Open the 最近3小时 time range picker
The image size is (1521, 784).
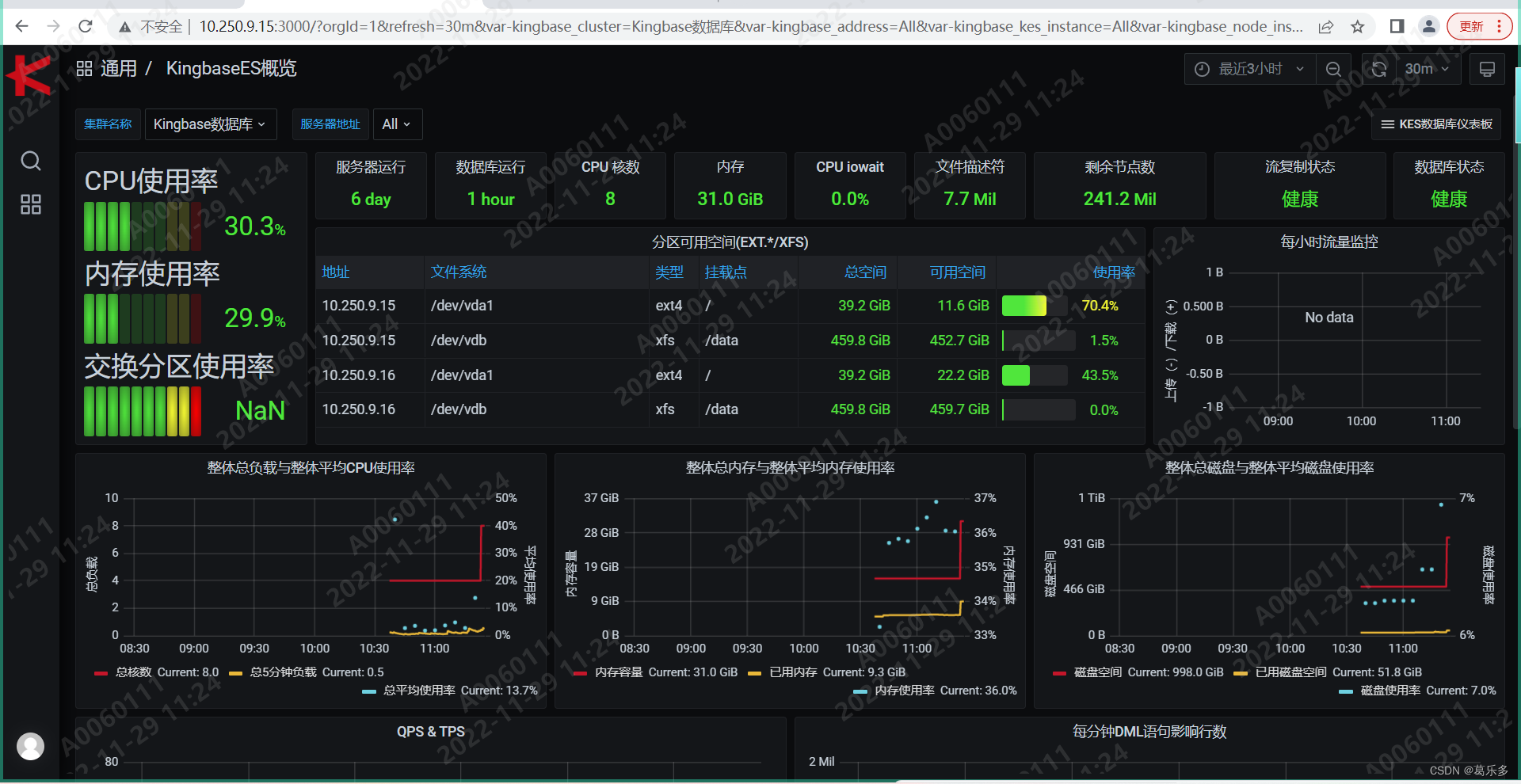1250,69
